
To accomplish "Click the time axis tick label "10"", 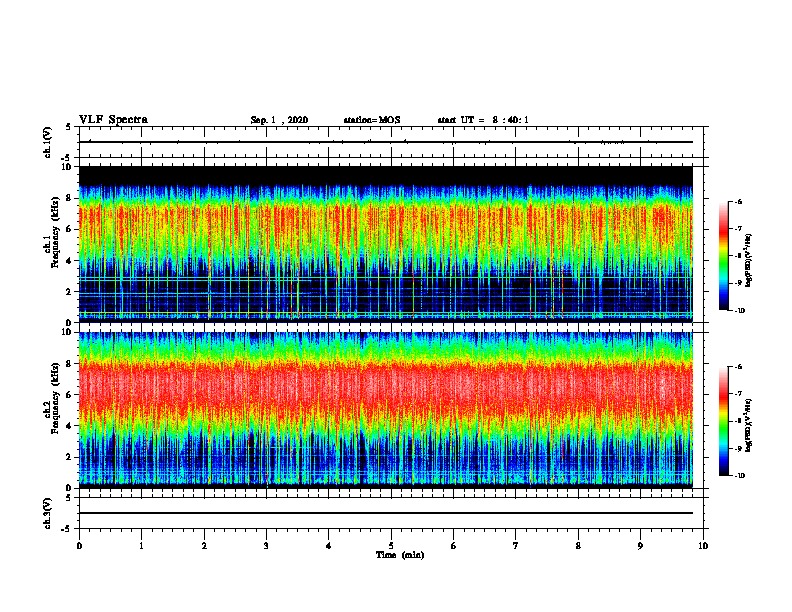I will pyautogui.click(x=703, y=546).
